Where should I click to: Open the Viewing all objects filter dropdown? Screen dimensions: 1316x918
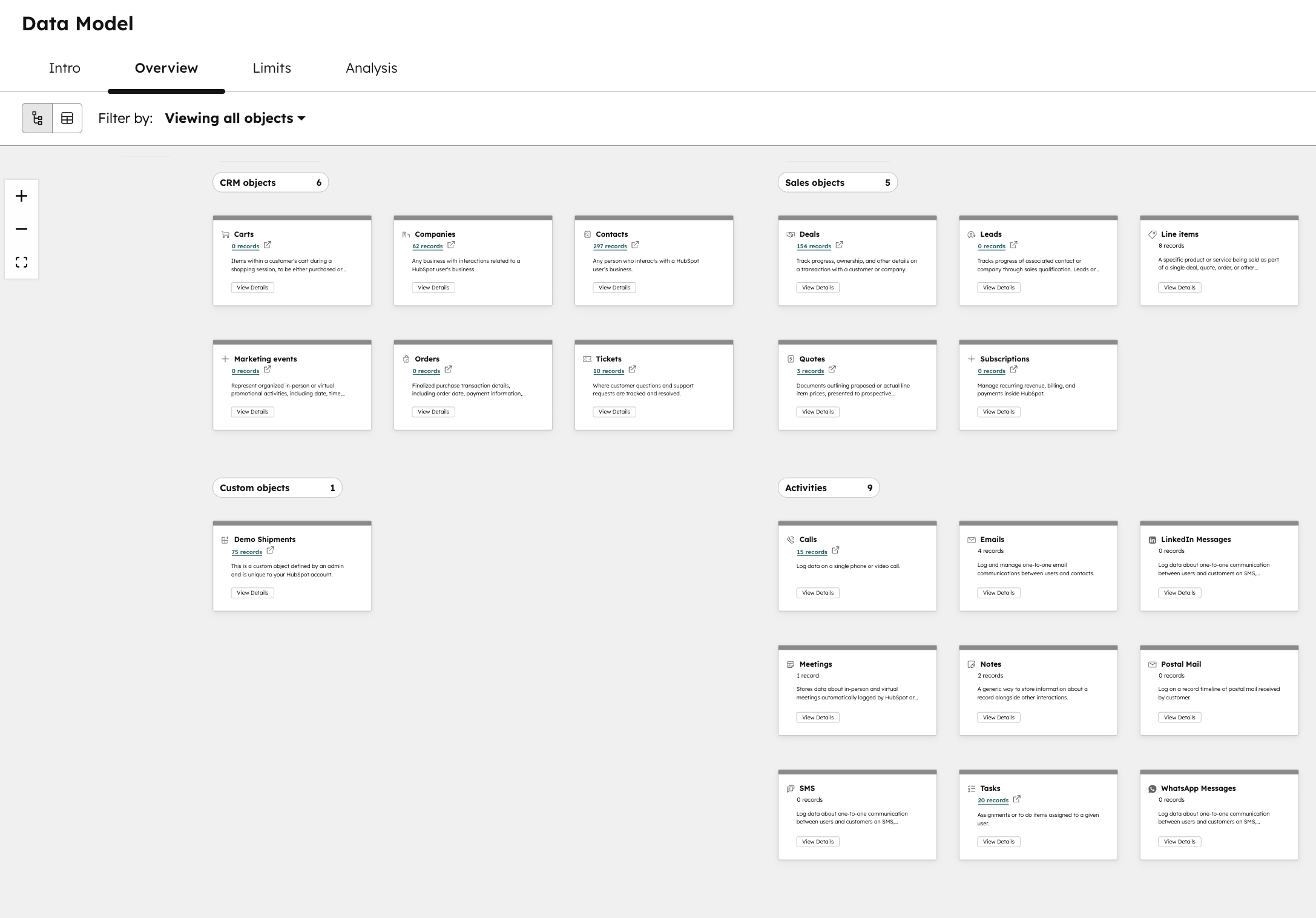pos(235,119)
